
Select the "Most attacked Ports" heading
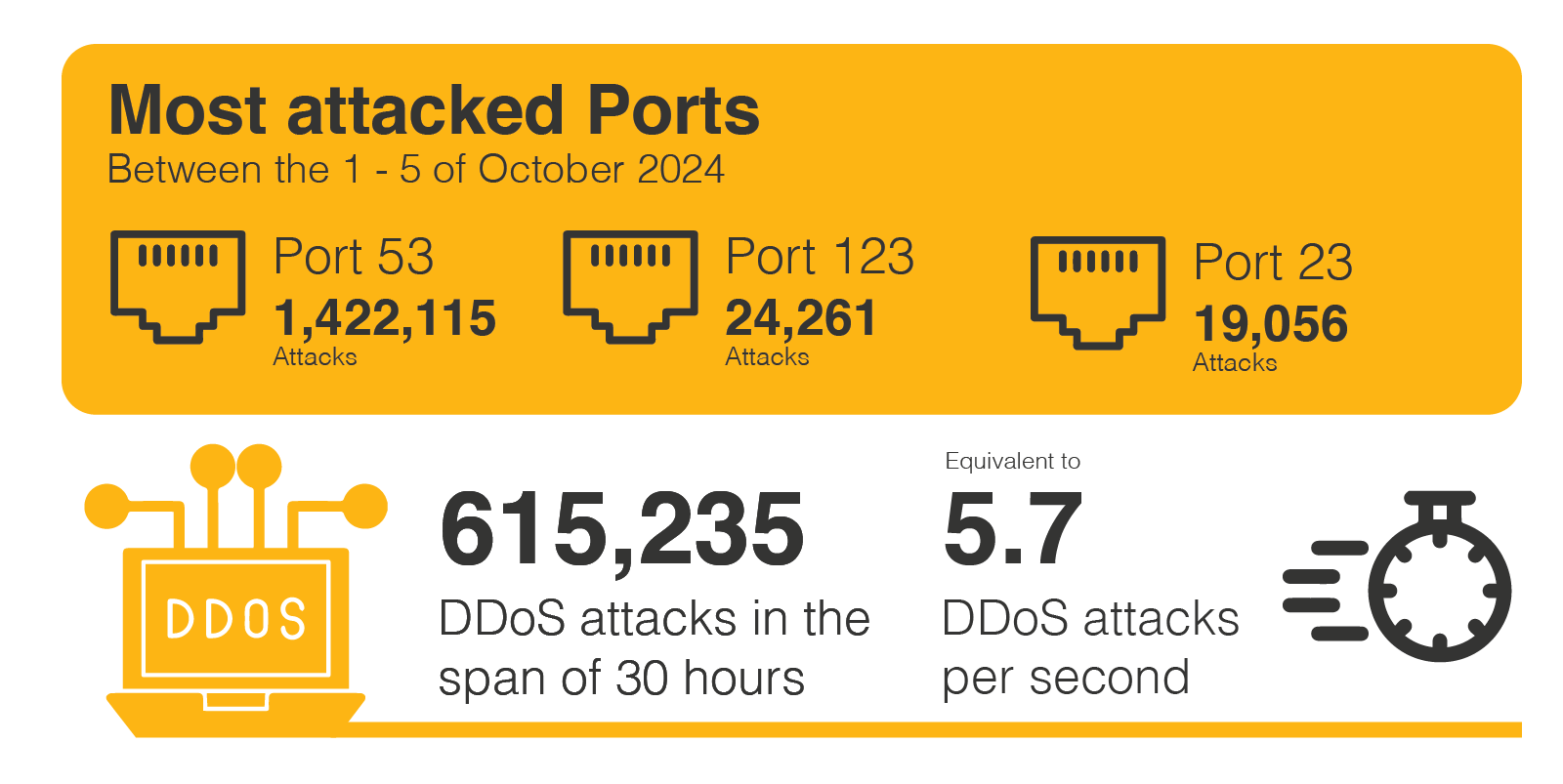(434, 110)
